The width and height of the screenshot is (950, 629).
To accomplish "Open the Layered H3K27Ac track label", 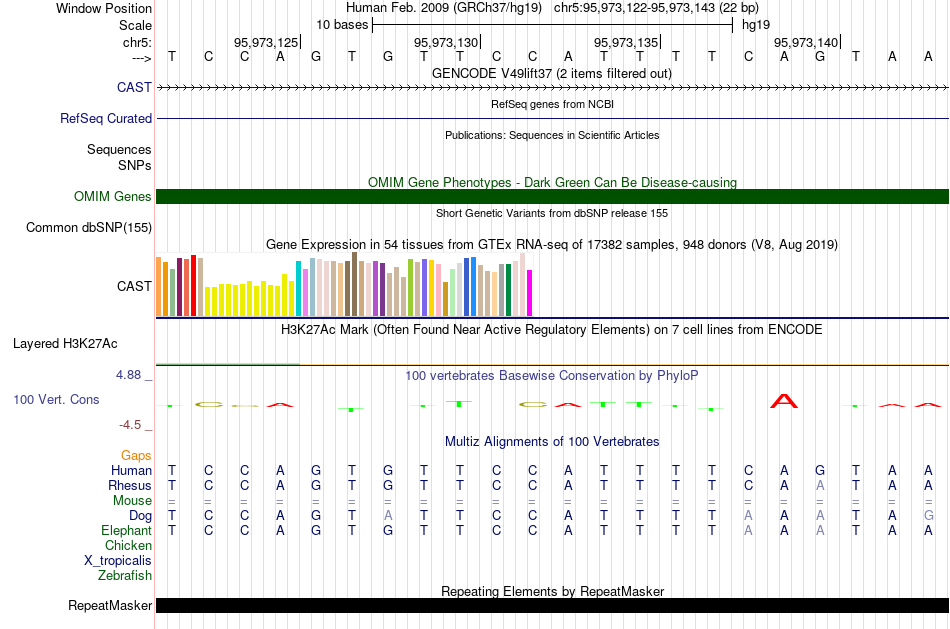I will (65, 344).
